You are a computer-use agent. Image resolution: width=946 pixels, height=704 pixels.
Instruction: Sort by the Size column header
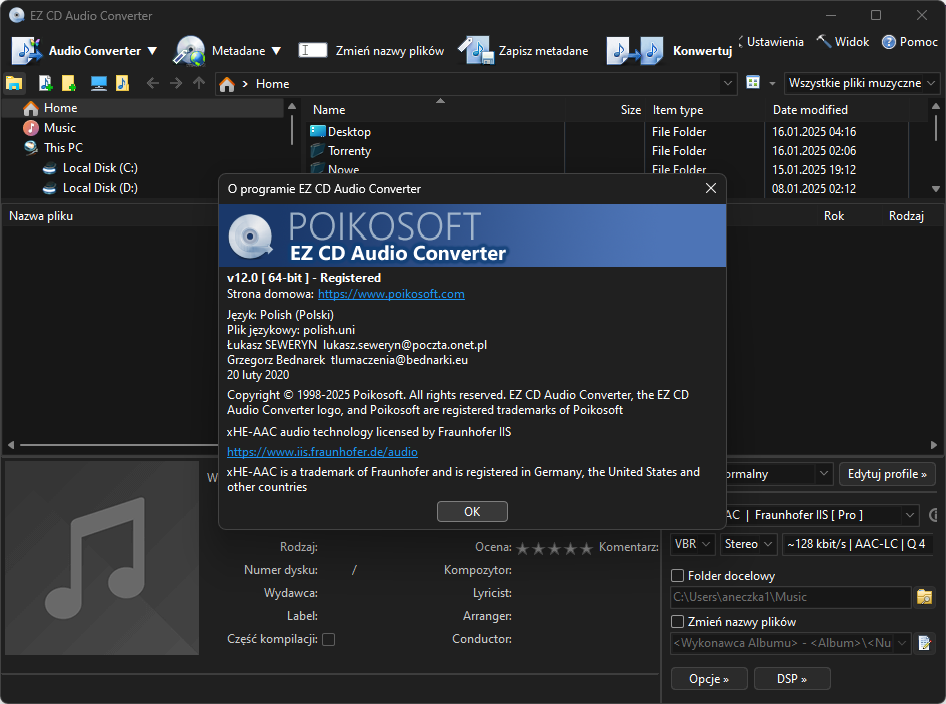630,110
